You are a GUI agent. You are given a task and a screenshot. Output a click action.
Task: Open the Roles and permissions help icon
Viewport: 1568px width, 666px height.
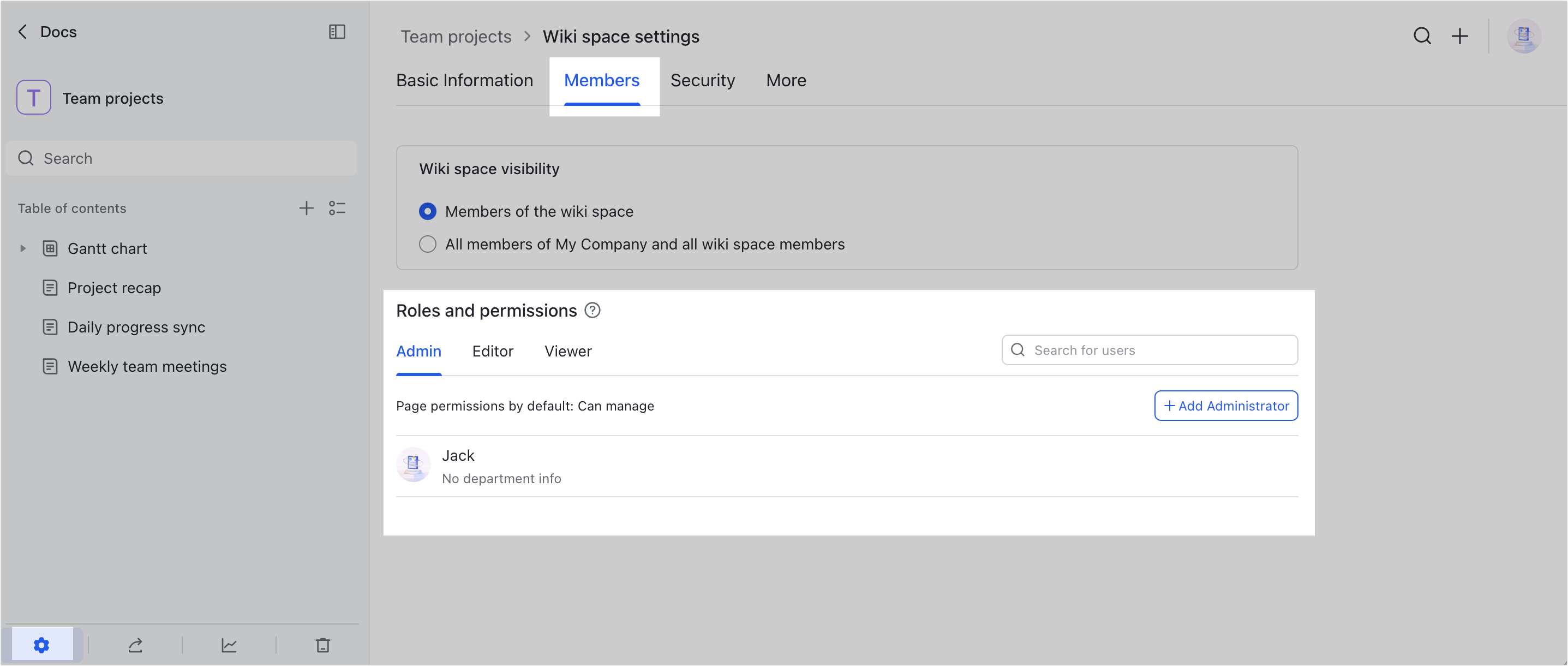click(x=591, y=311)
